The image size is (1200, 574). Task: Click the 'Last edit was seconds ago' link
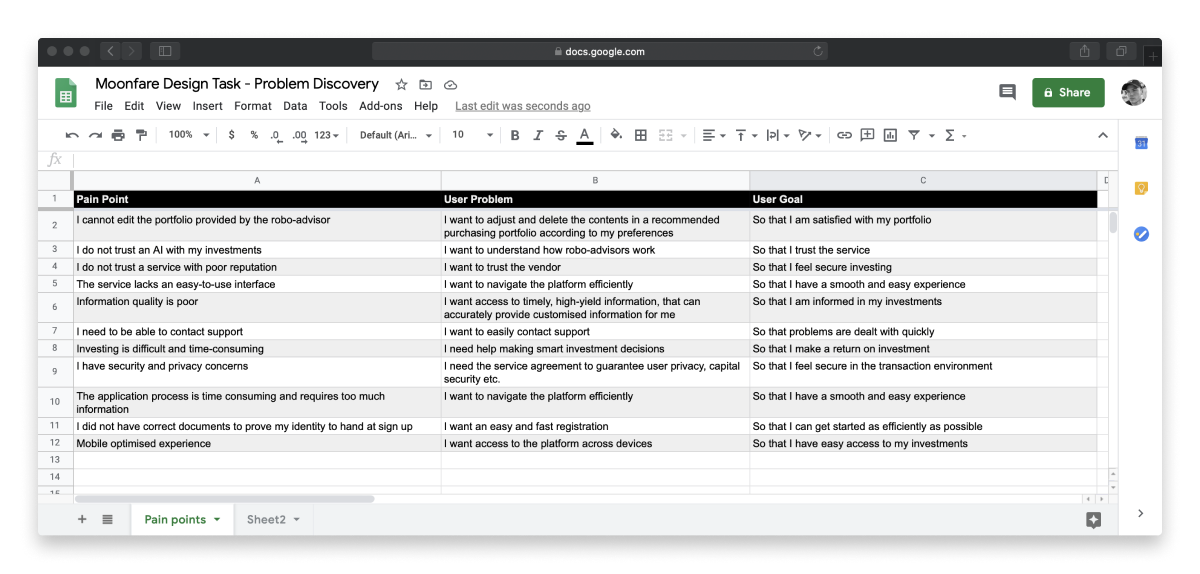[x=523, y=106]
